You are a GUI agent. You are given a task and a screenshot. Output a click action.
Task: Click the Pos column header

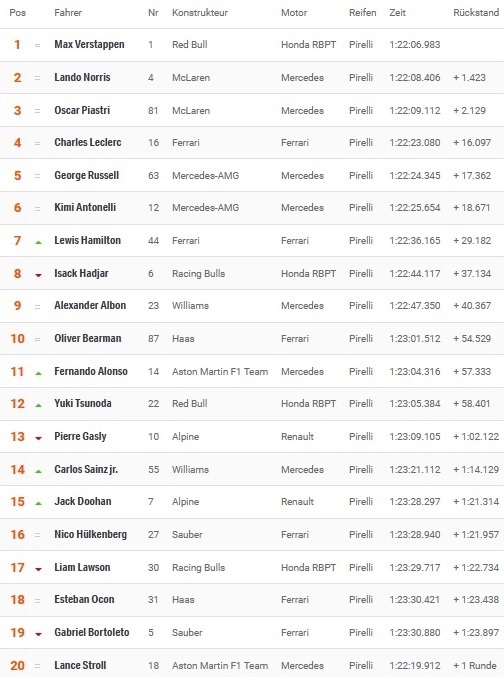pyautogui.click(x=18, y=13)
